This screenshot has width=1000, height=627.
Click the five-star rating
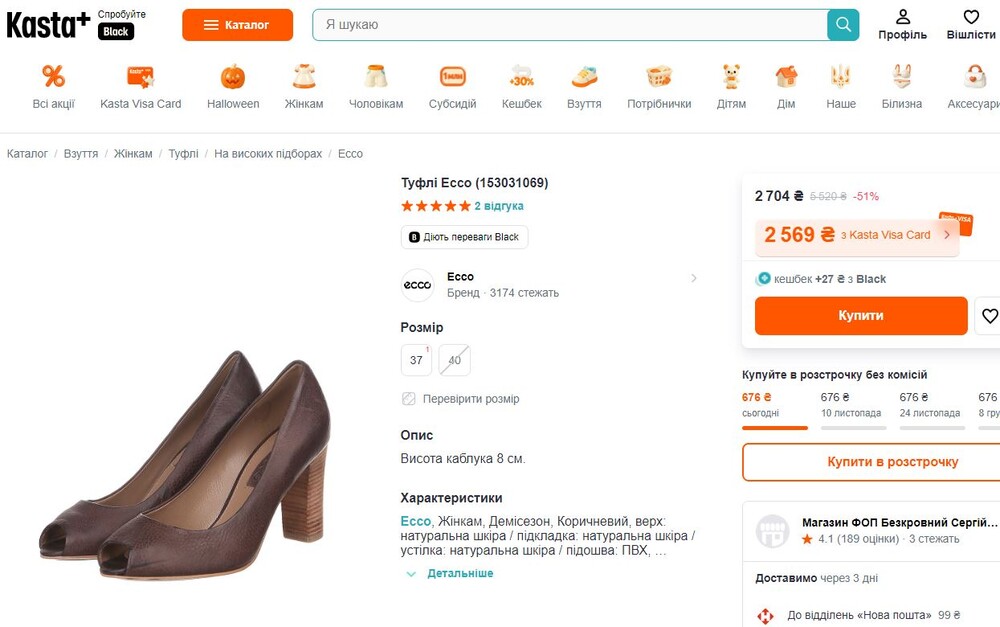(435, 206)
